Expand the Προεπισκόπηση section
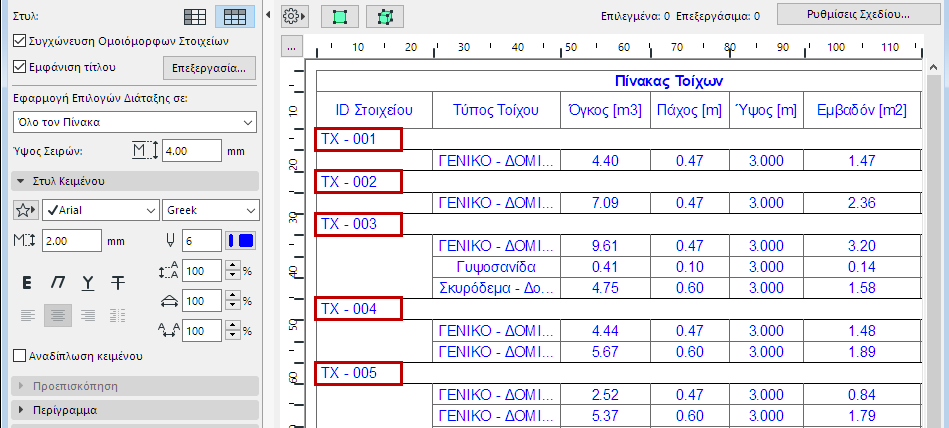 pyautogui.click(x=134, y=386)
